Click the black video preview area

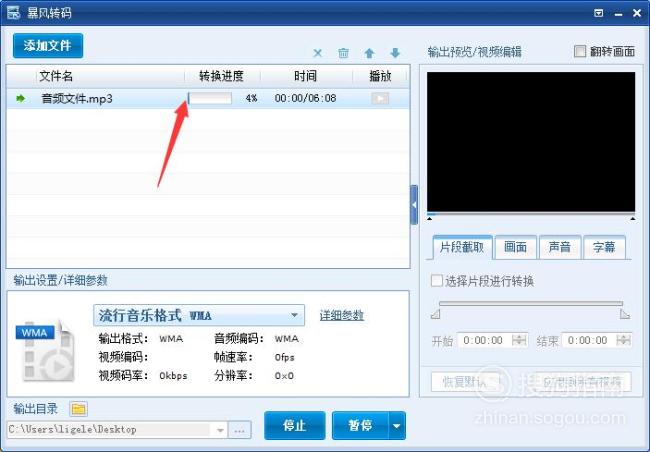(531, 142)
